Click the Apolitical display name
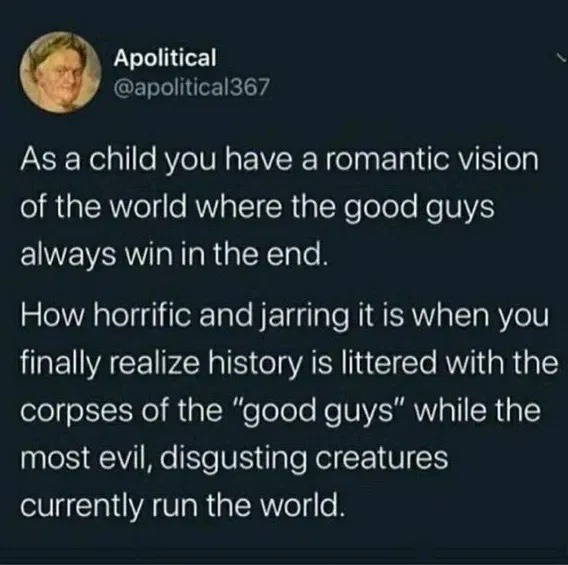 165,58
